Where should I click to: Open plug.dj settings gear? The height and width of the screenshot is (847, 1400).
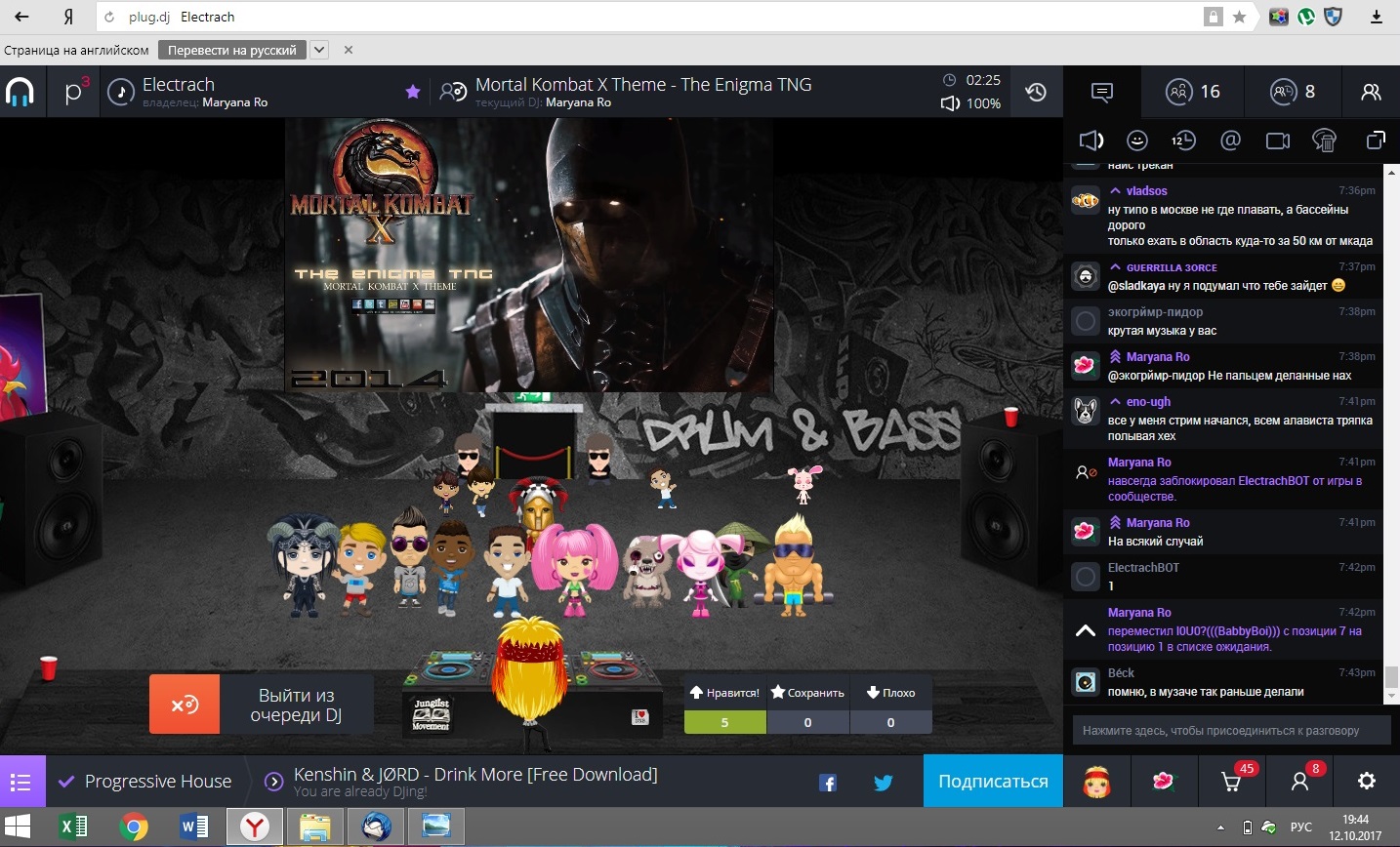coord(1367,781)
